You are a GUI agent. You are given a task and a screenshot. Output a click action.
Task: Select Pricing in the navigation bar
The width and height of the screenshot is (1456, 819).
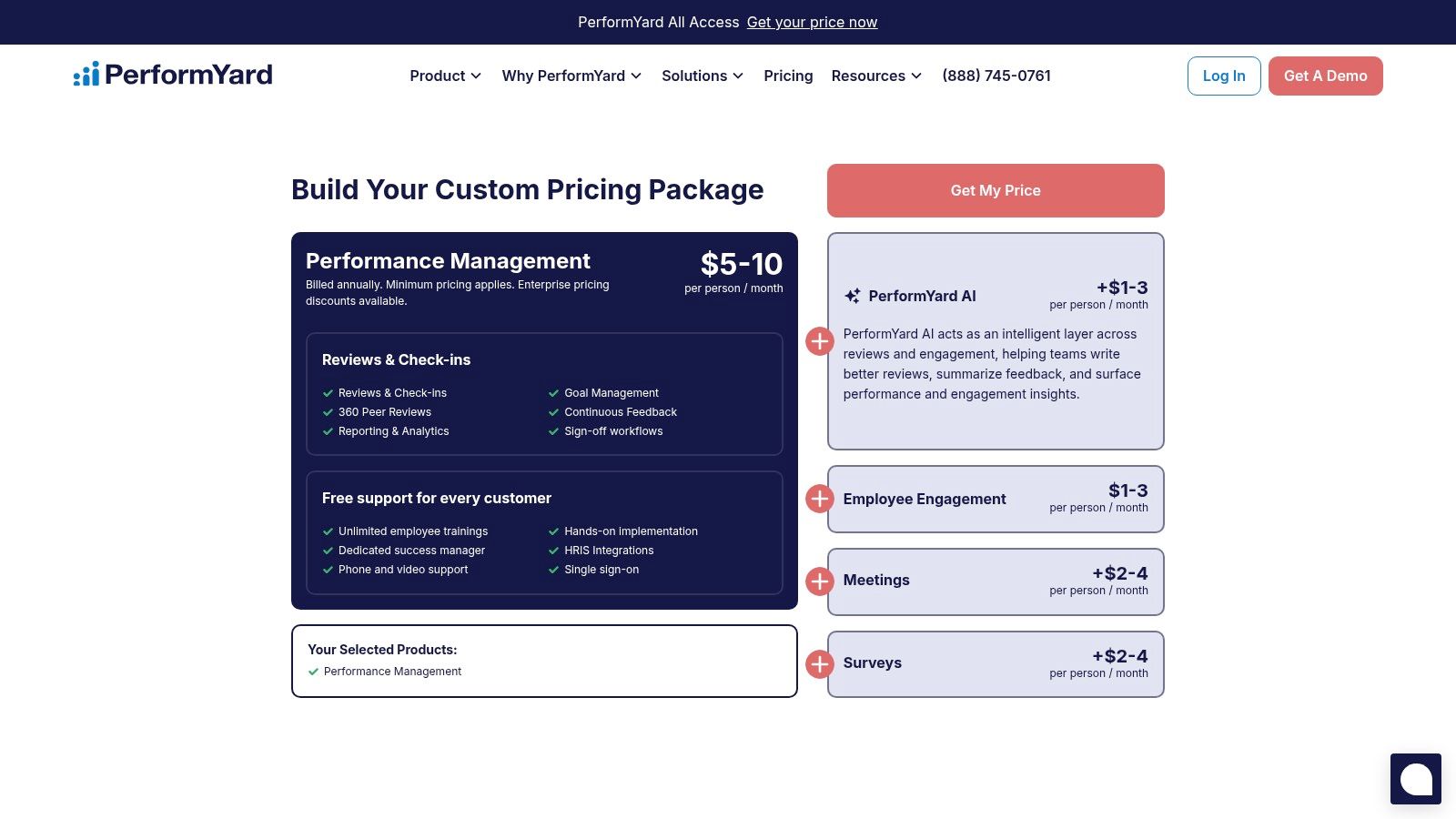788,76
